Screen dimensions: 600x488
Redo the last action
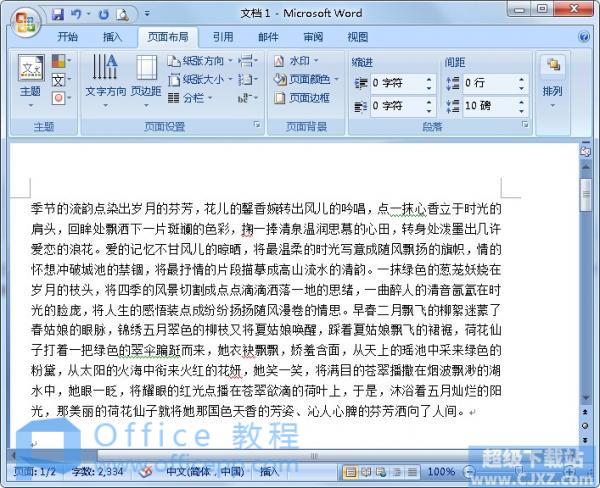[103, 15]
